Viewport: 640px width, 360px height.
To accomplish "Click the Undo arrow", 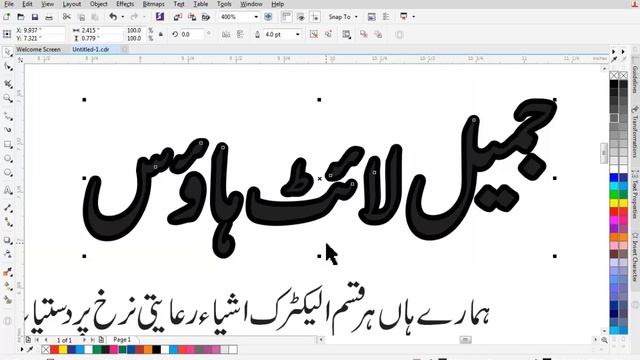I will [113, 17].
